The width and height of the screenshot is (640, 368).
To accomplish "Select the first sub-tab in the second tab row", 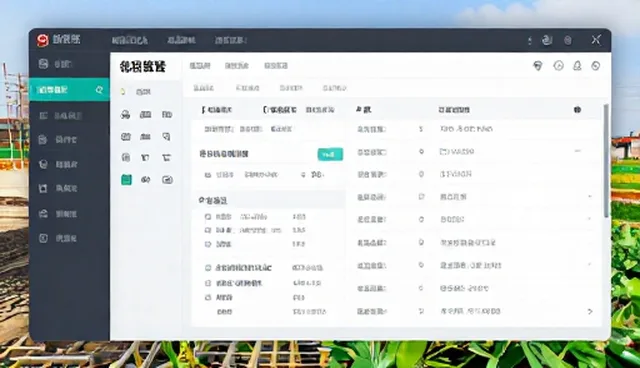I will [203, 88].
